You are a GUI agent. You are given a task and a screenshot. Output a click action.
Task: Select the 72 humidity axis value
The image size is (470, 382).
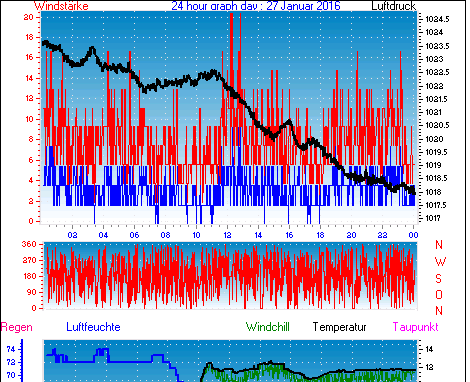point(11,362)
